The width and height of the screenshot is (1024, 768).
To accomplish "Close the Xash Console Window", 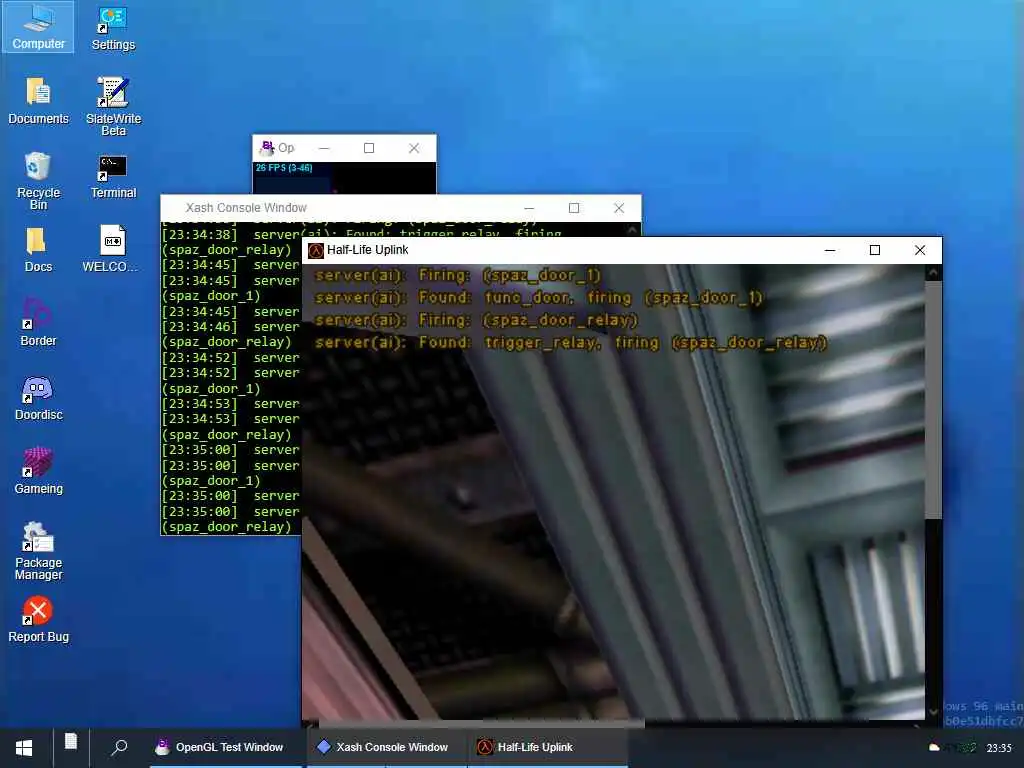I will click(x=619, y=208).
